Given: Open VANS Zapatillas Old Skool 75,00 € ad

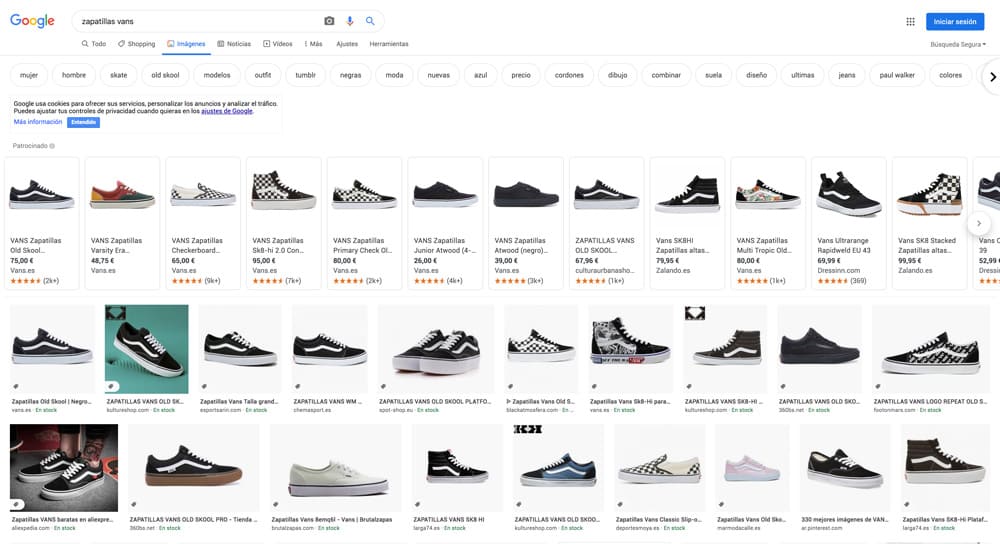Looking at the screenshot, I should coord(42,223).
